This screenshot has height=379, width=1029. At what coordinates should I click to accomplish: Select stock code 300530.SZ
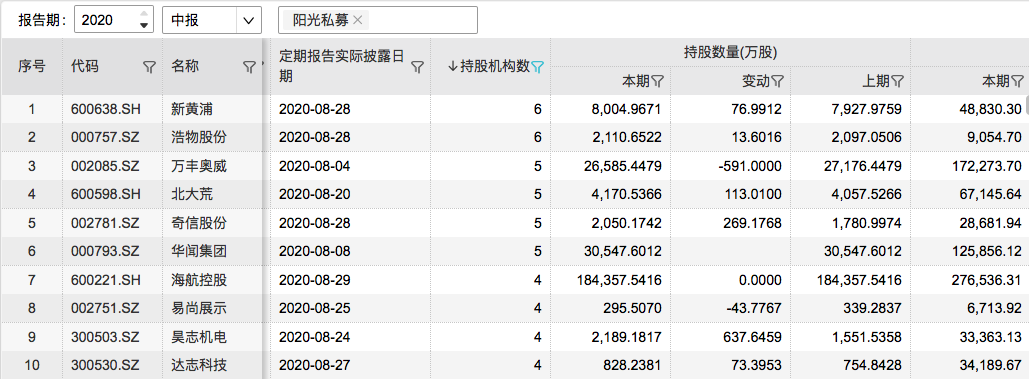[x=105, y=365]
